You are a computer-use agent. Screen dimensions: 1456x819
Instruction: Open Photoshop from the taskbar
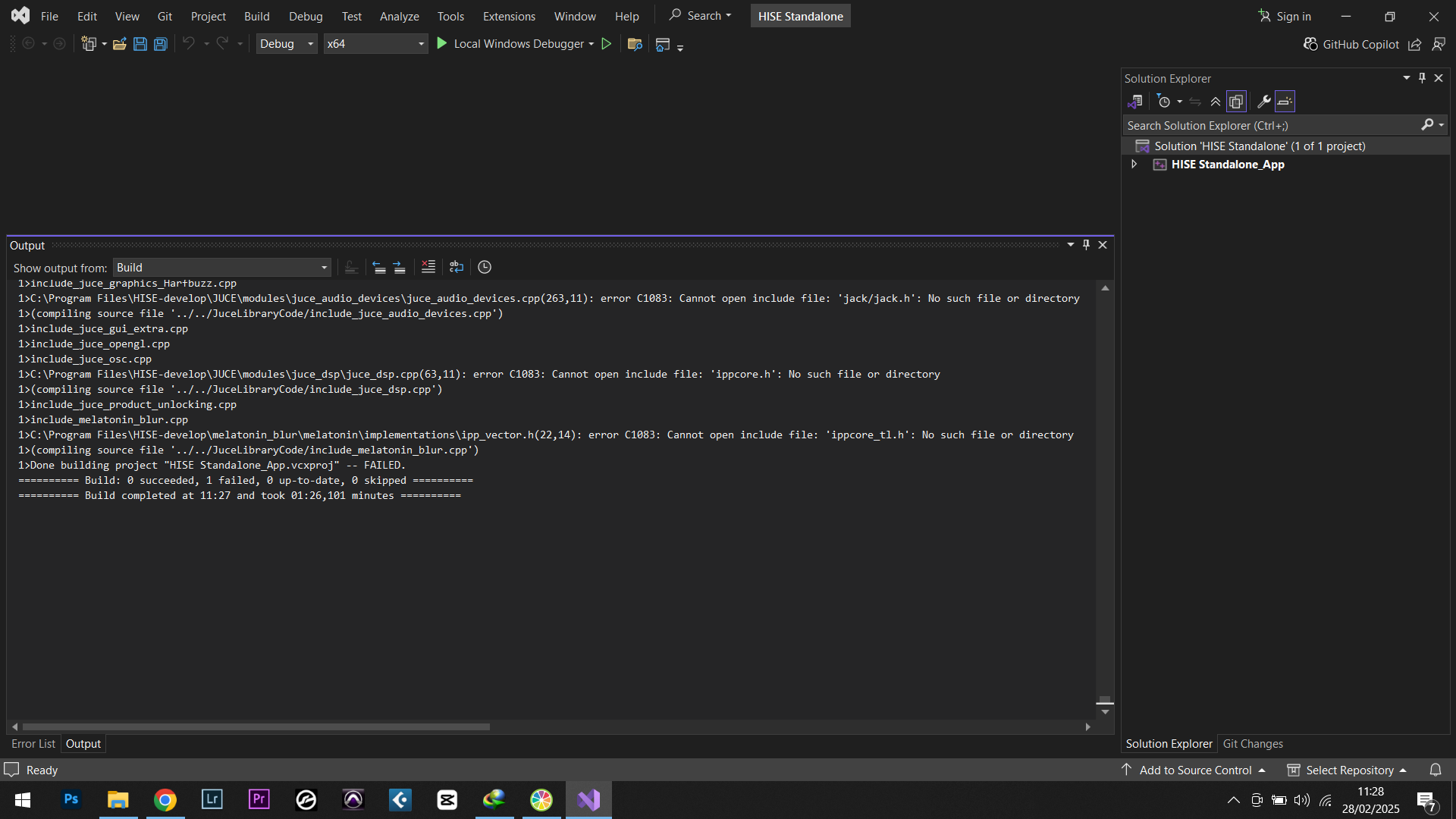[x=71, y=800]
